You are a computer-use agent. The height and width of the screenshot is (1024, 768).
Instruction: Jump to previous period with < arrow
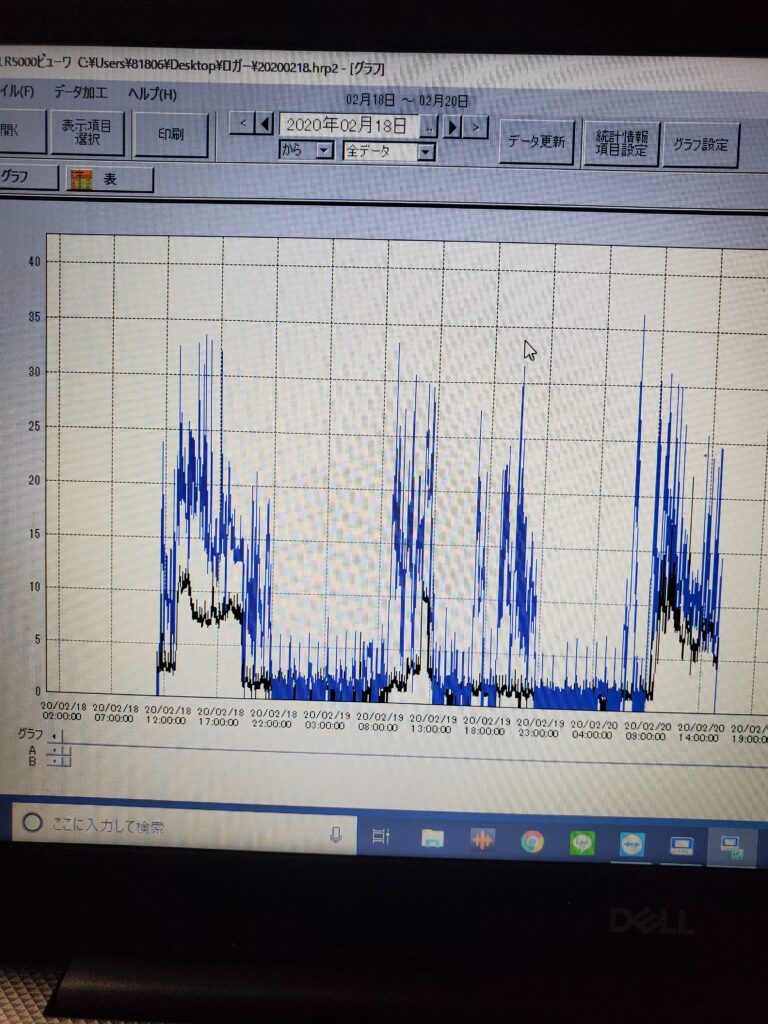[x=241, y=125]
